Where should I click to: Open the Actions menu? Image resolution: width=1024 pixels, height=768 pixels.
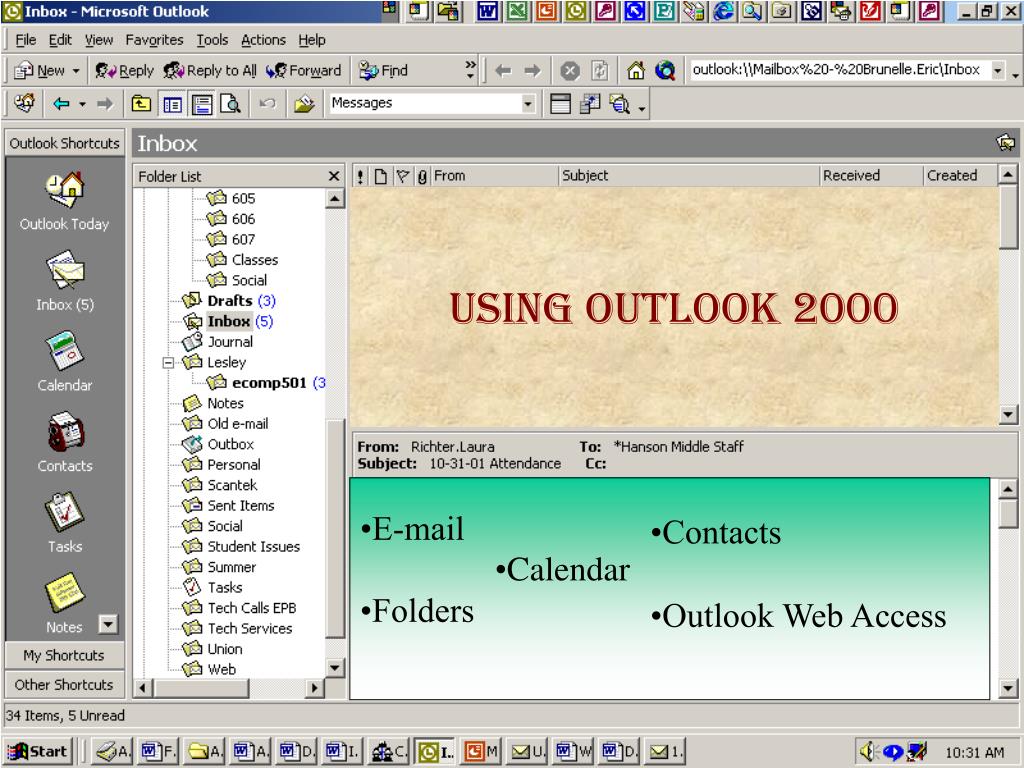coord(263,40)
